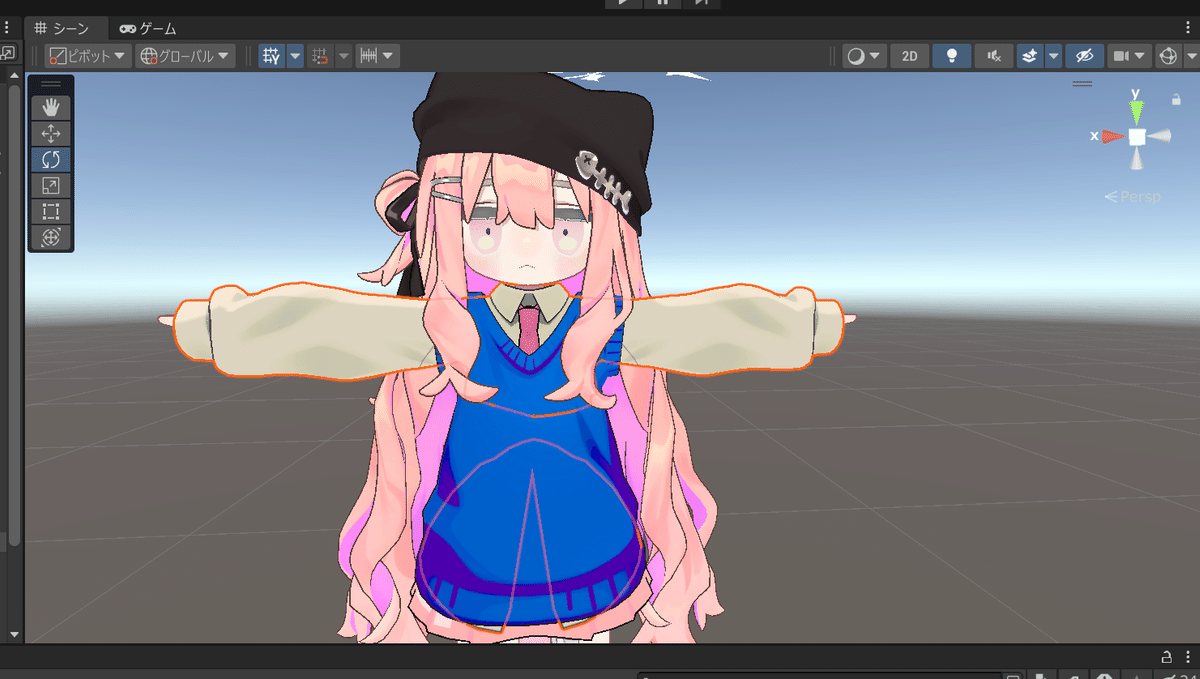The image size is (1200, 679).
Task: Open the Gizmos options dropdown arrow
Action: pyautogui.click(x=1191, y=56)
